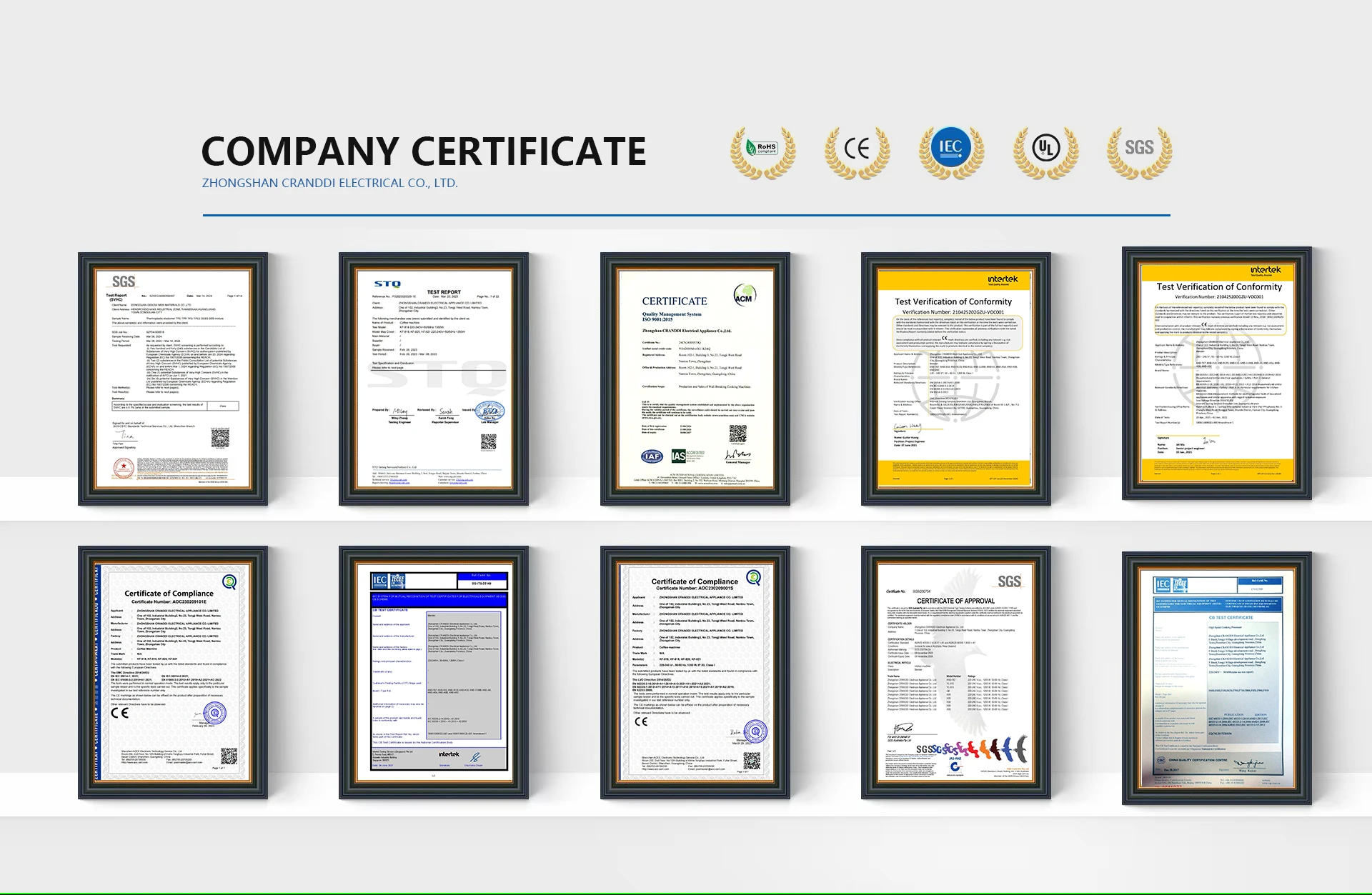Open the ISO 9001:2015 Certificate frame
Screen dimensions: 1372x895
point(695,379)
